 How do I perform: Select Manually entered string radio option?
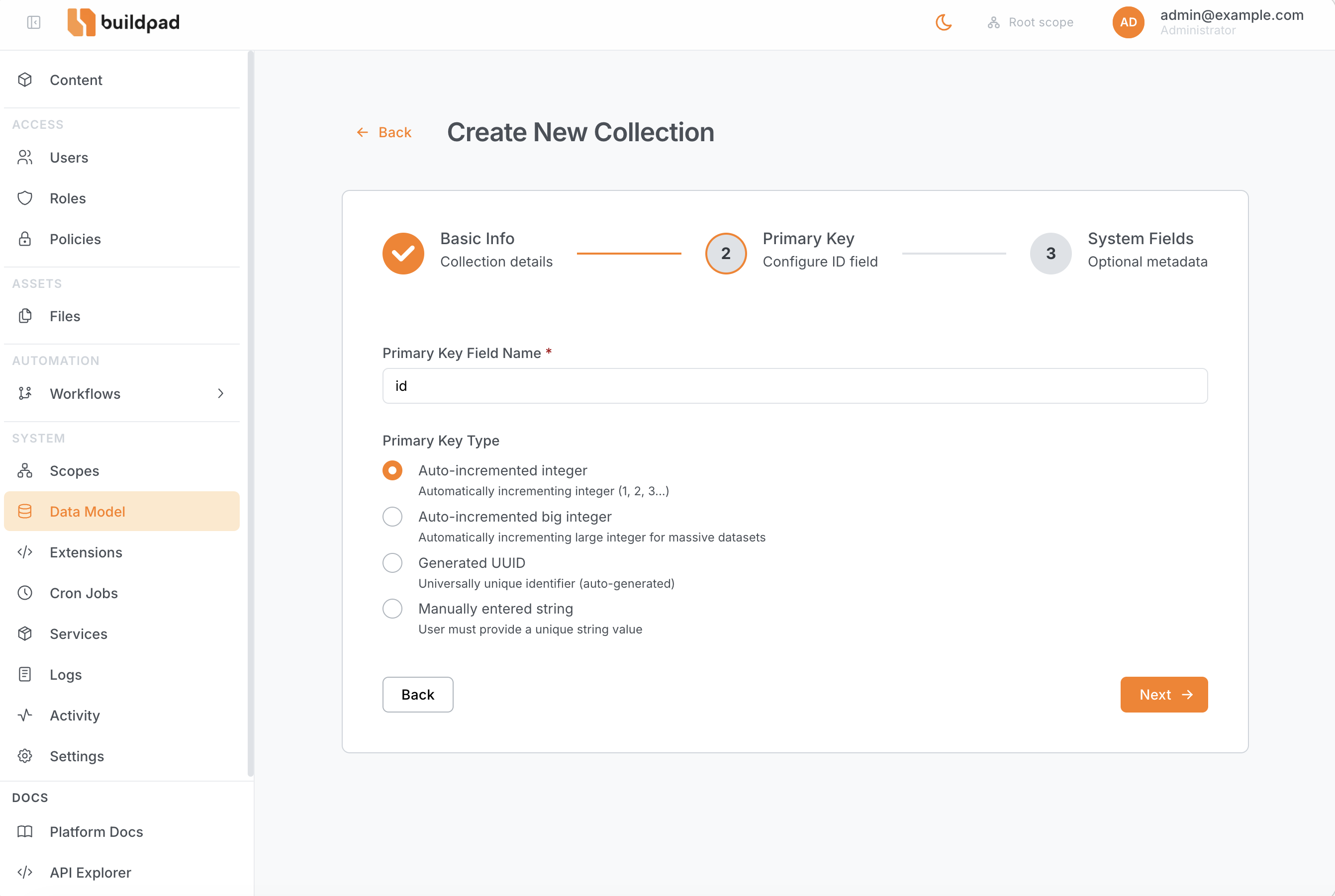point(392,609)
